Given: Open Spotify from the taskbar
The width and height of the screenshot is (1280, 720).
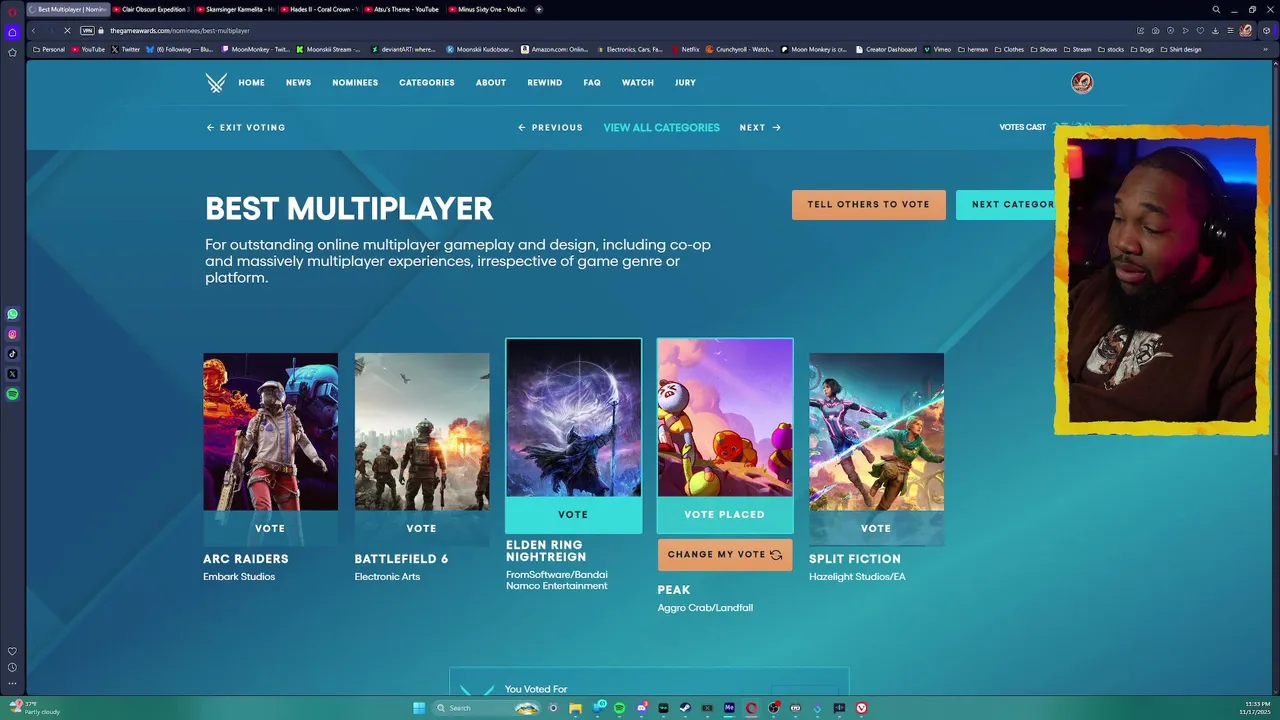Looking at the screenshot, I should coord(619,708).
